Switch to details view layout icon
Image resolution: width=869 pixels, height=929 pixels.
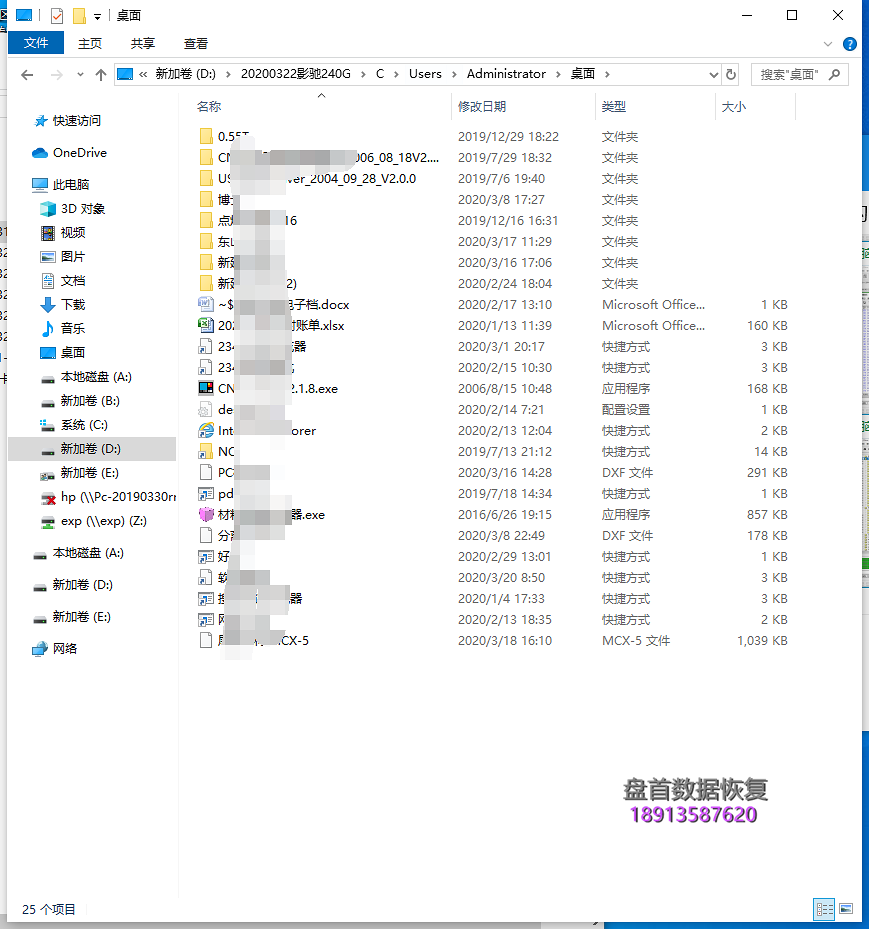click(824, 909)
